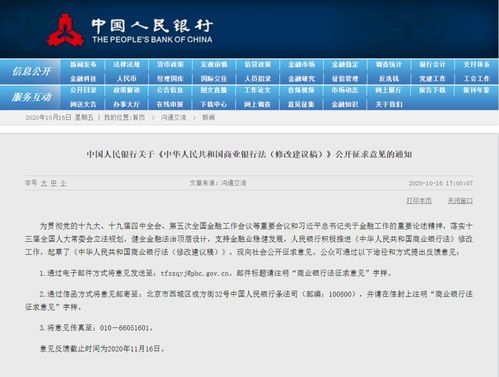Visit the 反洗钱 page
Screen dimensions: 499x377
389,79
